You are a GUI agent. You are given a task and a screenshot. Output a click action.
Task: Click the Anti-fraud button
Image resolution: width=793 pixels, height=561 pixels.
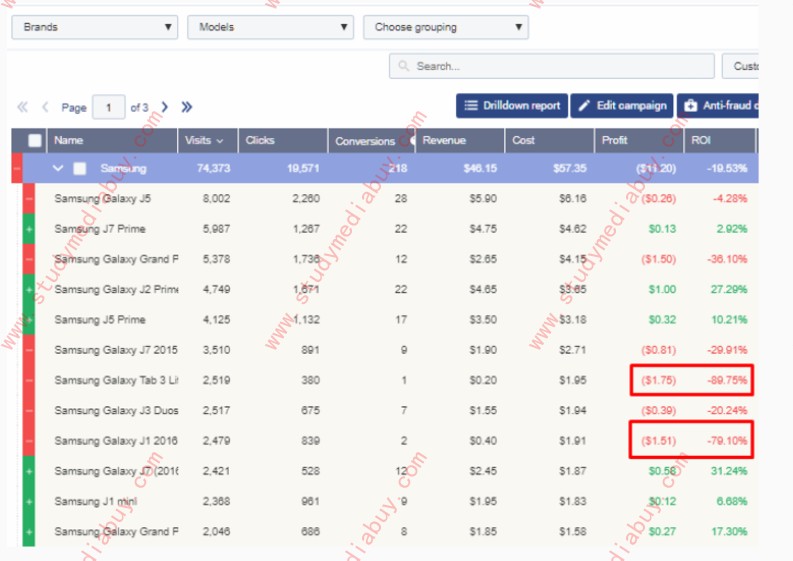pyautogui.click(x=718, y=106)
